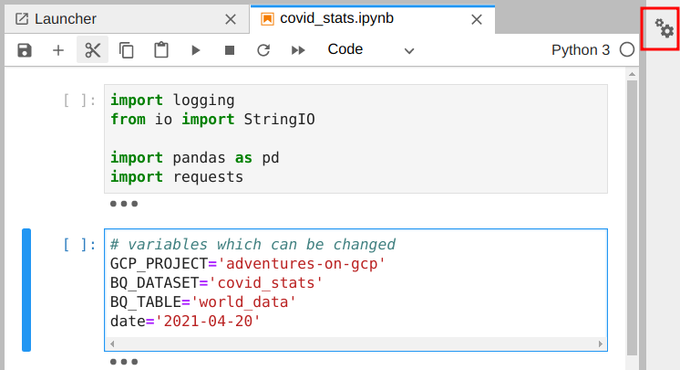The height and width of the screenshot is (370, 680).
Task: Run the selected cell with the play icon
Action: tap(196, 50)
